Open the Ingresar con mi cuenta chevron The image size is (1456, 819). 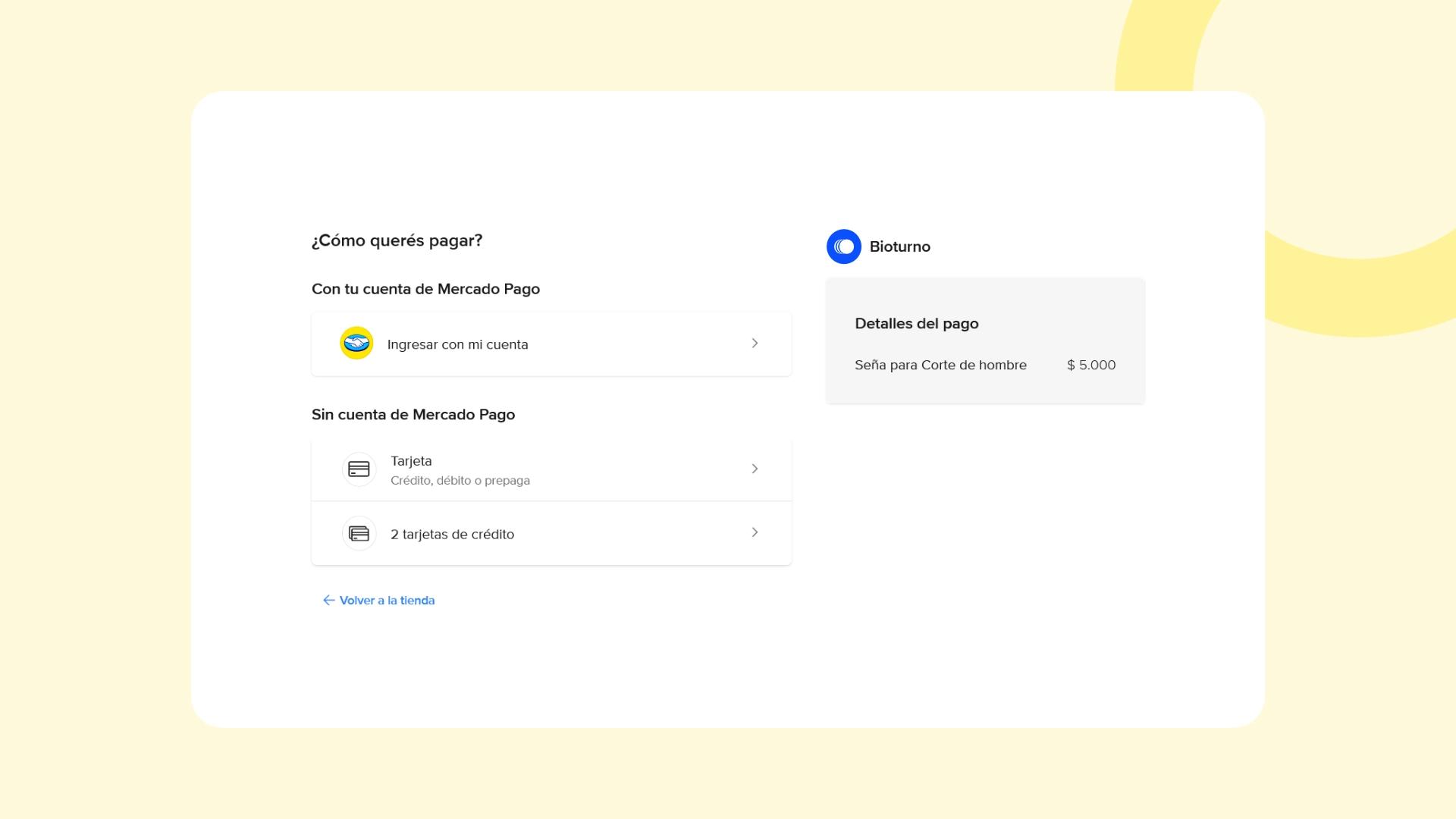click(x=755, y=344)
